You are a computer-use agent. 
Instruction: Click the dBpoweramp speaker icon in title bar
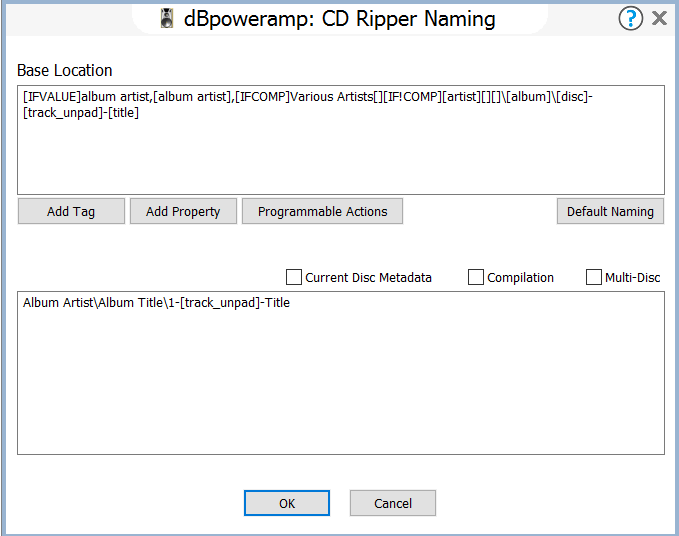pyautogui.click(x=168, y=19)
